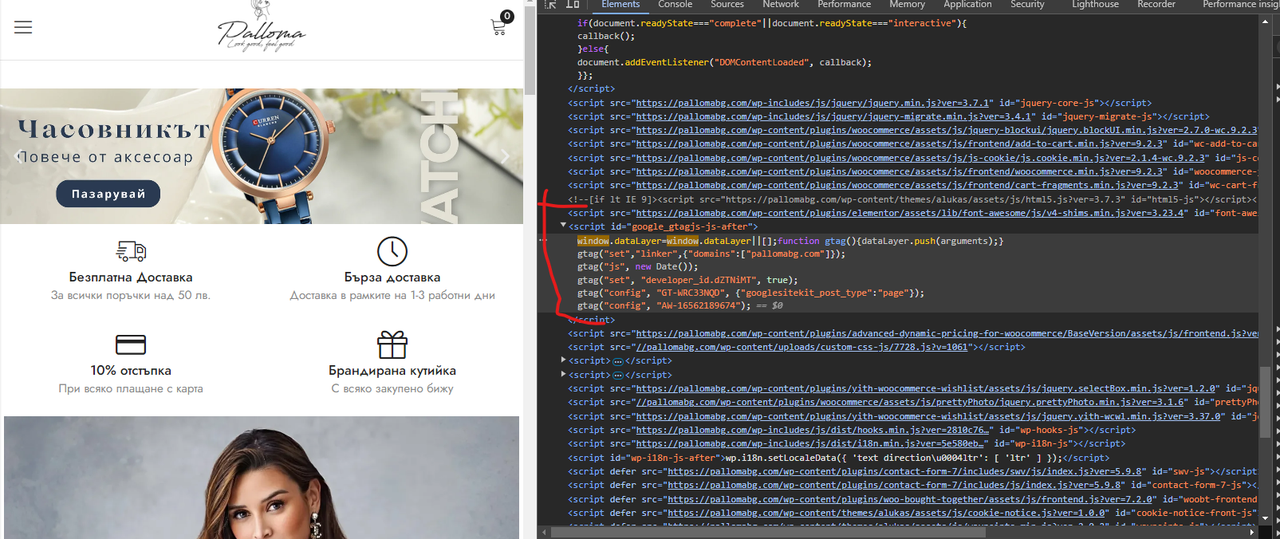Open the Recorder tab

pyautogui.click(x=1157, y=5)
